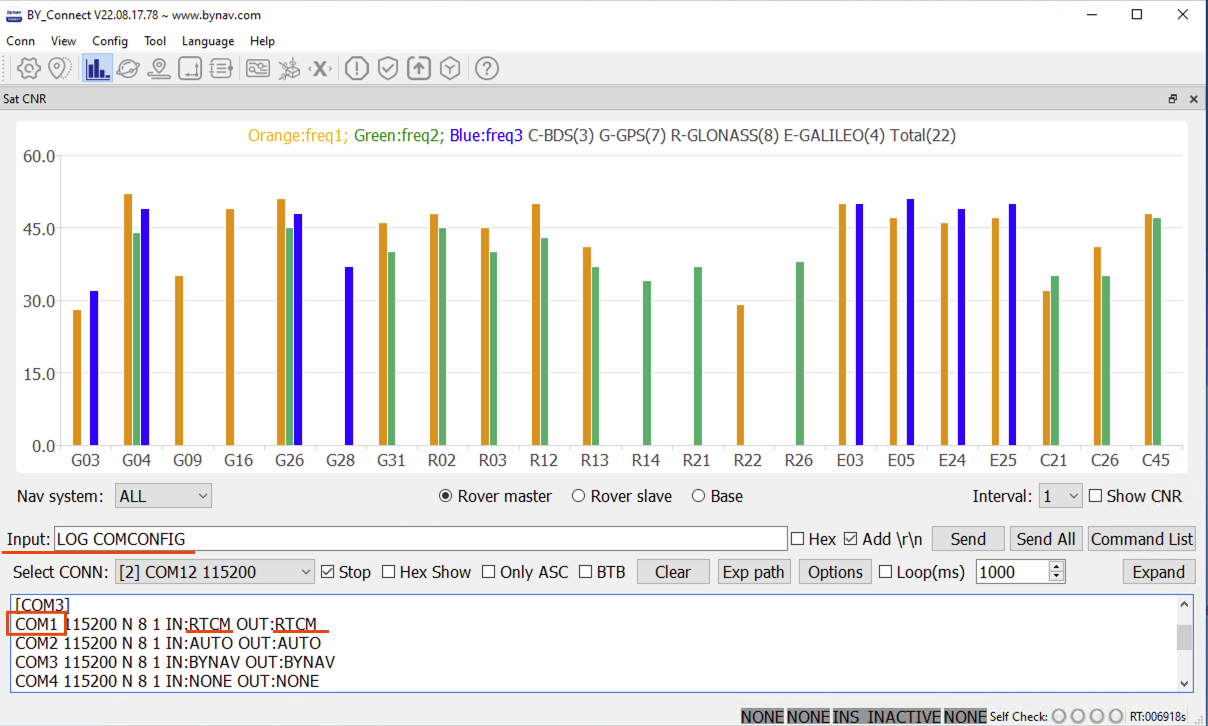Click the Command List button
The width and height of the screenshot is (1208, 726).
1142,538
